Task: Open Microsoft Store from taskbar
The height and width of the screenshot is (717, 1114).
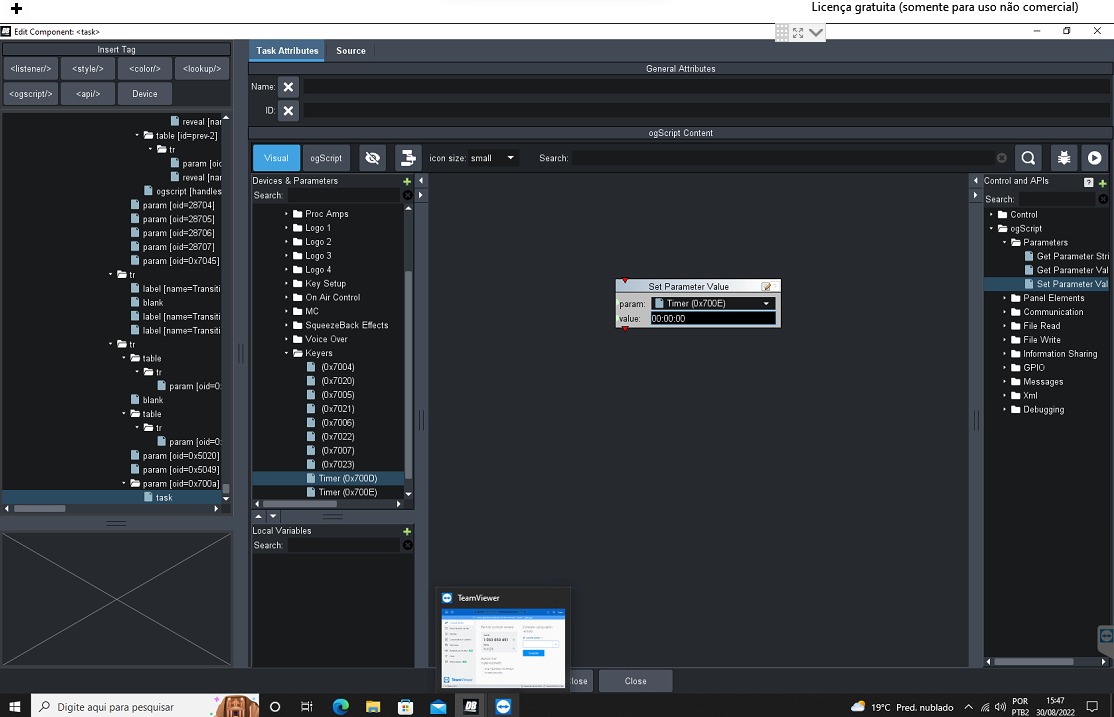Action: [406, 706]
